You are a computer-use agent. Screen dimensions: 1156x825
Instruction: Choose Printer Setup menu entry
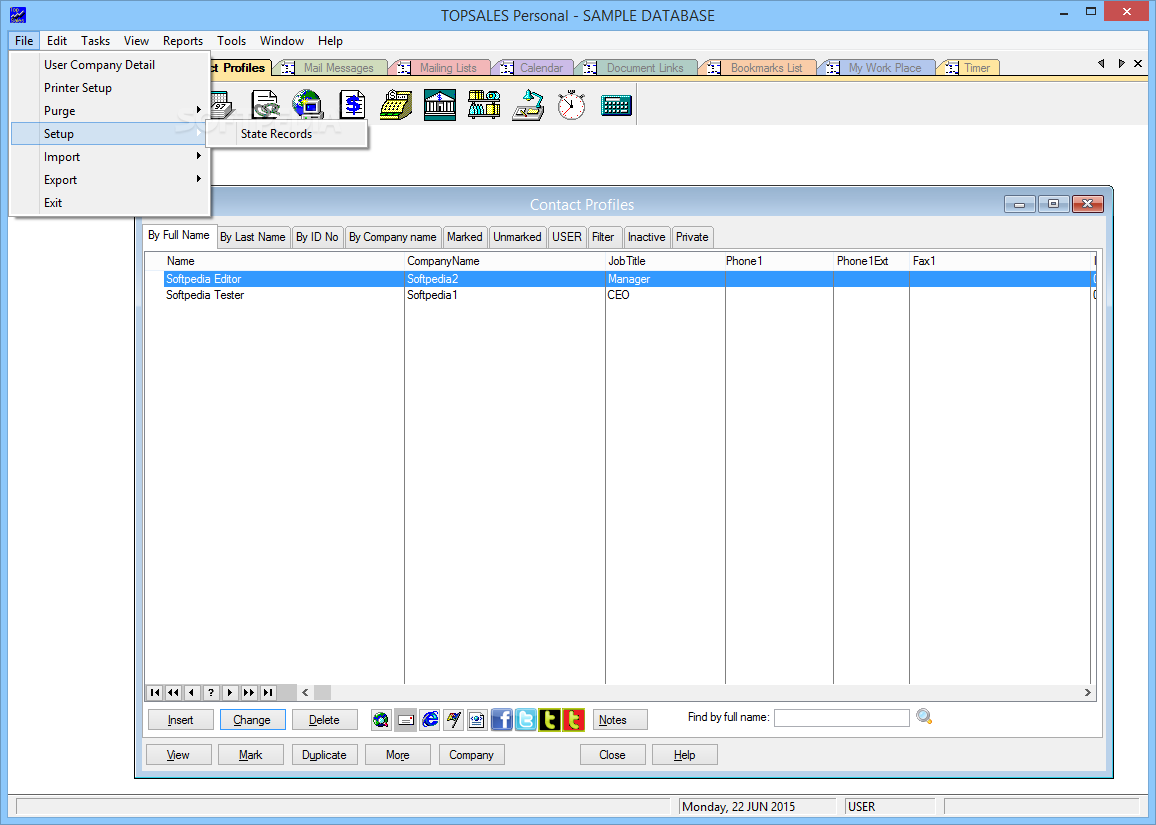(x=111, y=88)
